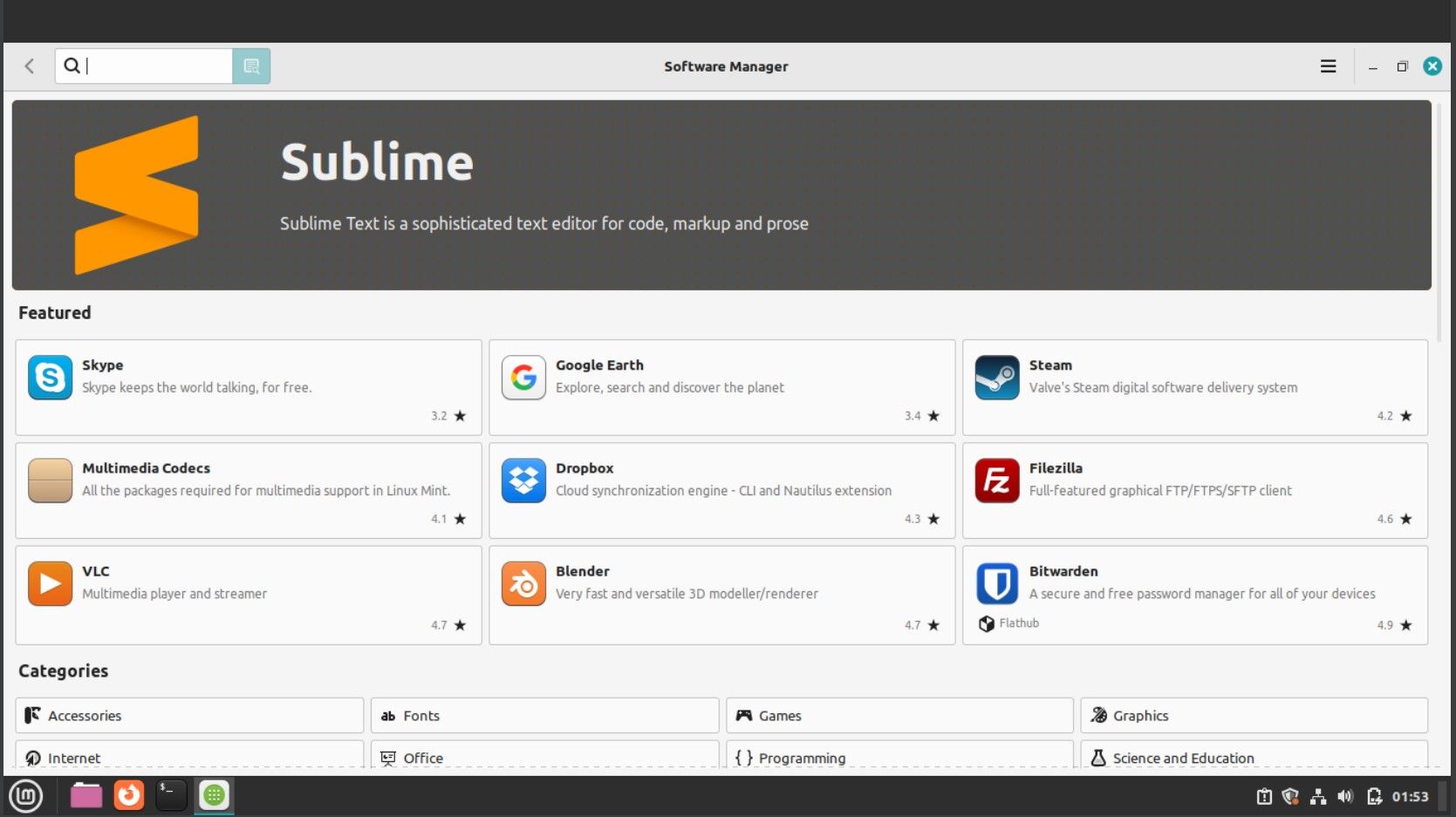Open the volume control in system tray
This screenshot has height=817, width=1456.
coord(1346,795)
